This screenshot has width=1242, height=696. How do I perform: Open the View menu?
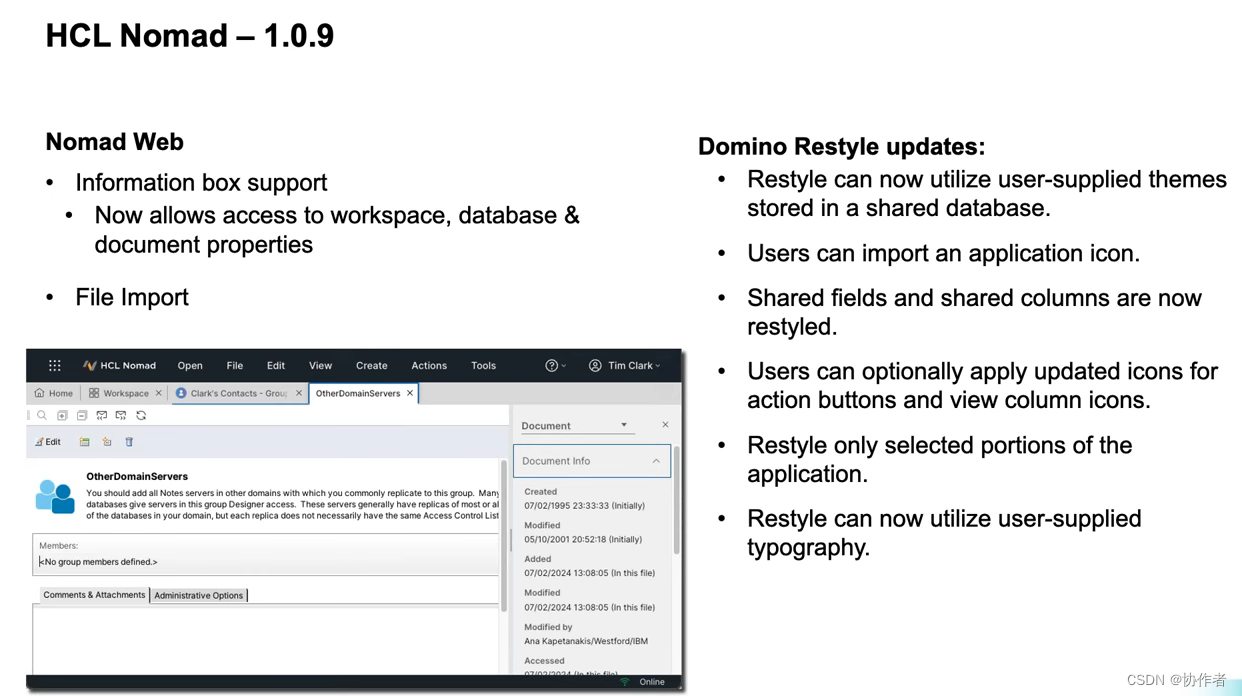pos(320,366)
